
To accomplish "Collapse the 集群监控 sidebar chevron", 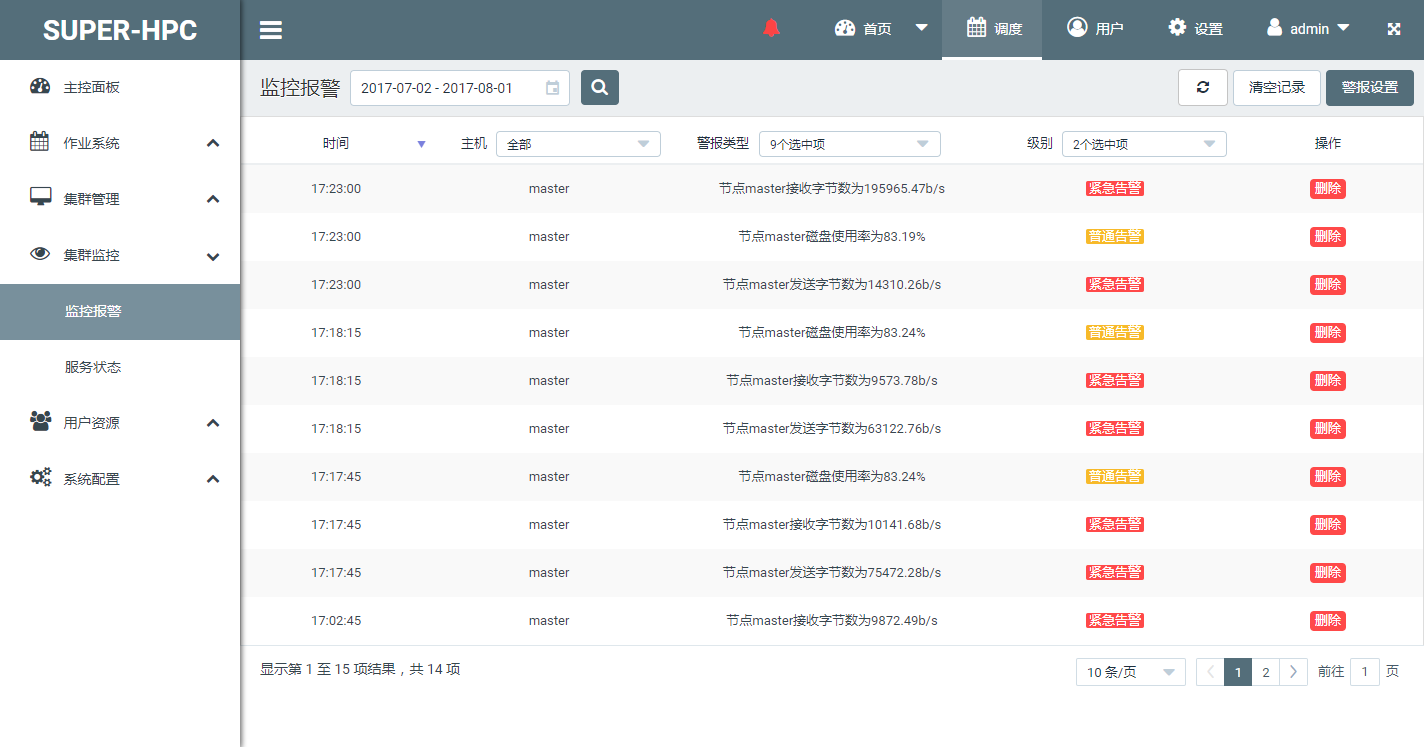I will pos(213,256).
